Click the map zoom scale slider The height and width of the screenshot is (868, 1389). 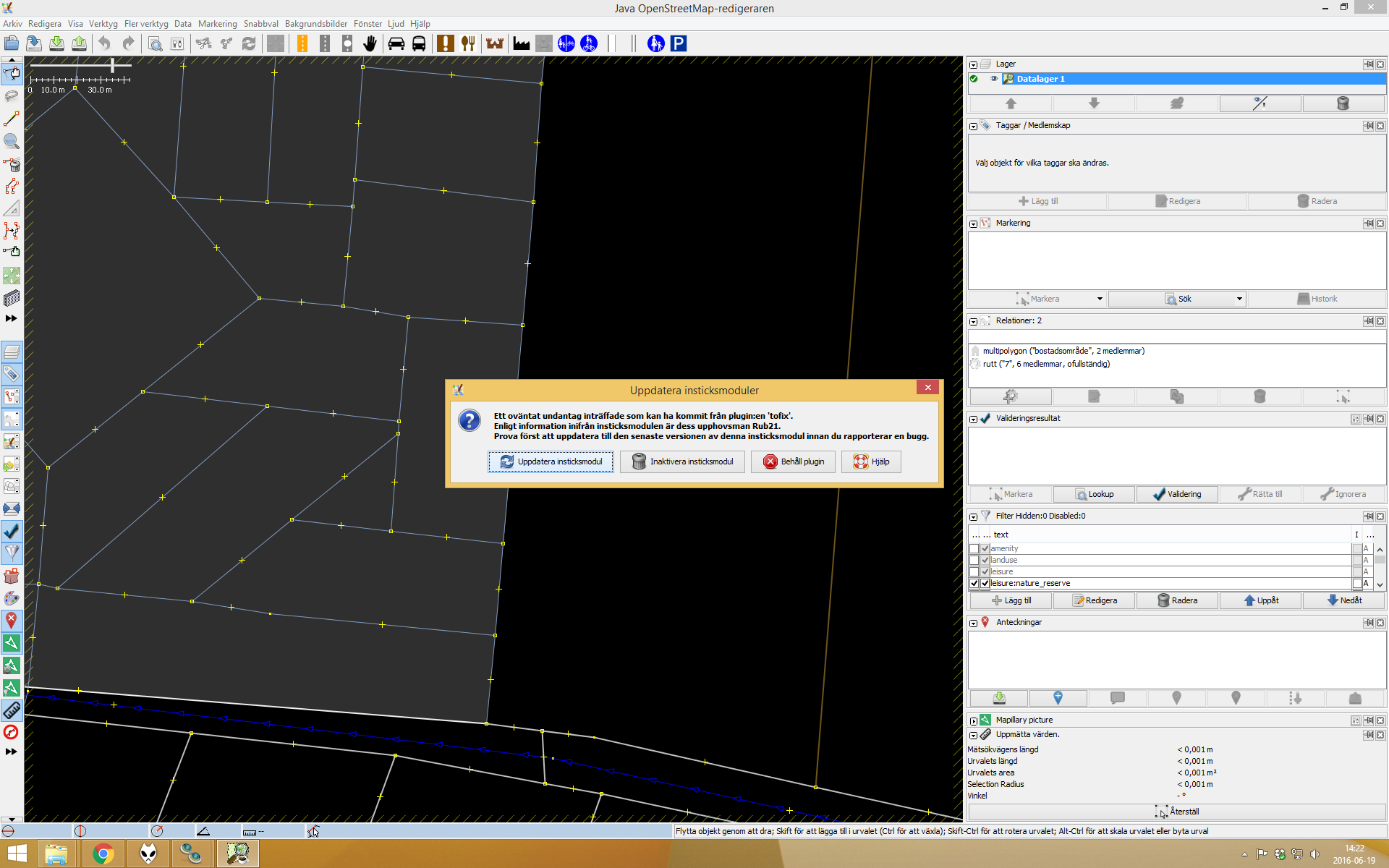[113, 66]
